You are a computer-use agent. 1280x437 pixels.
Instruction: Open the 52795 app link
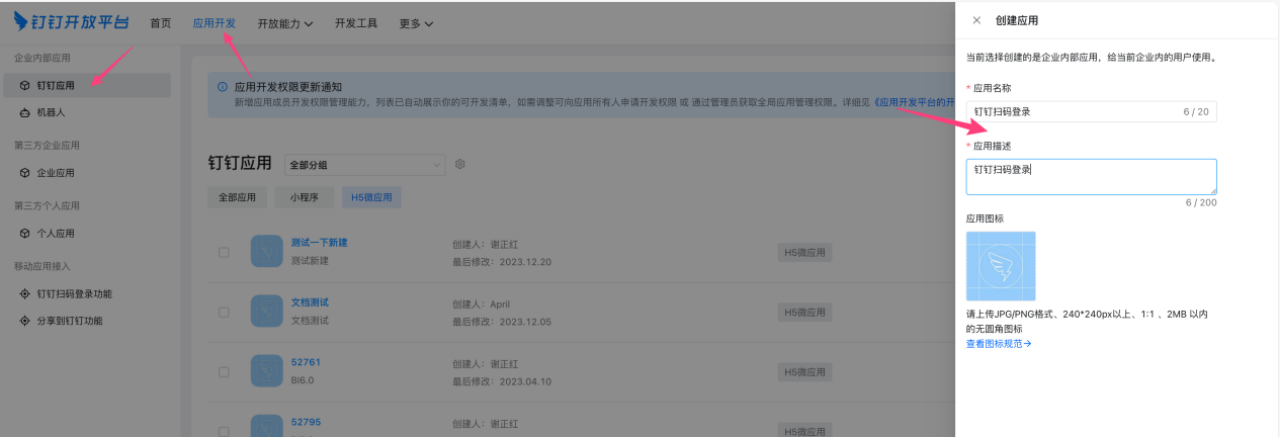point(306,422)
